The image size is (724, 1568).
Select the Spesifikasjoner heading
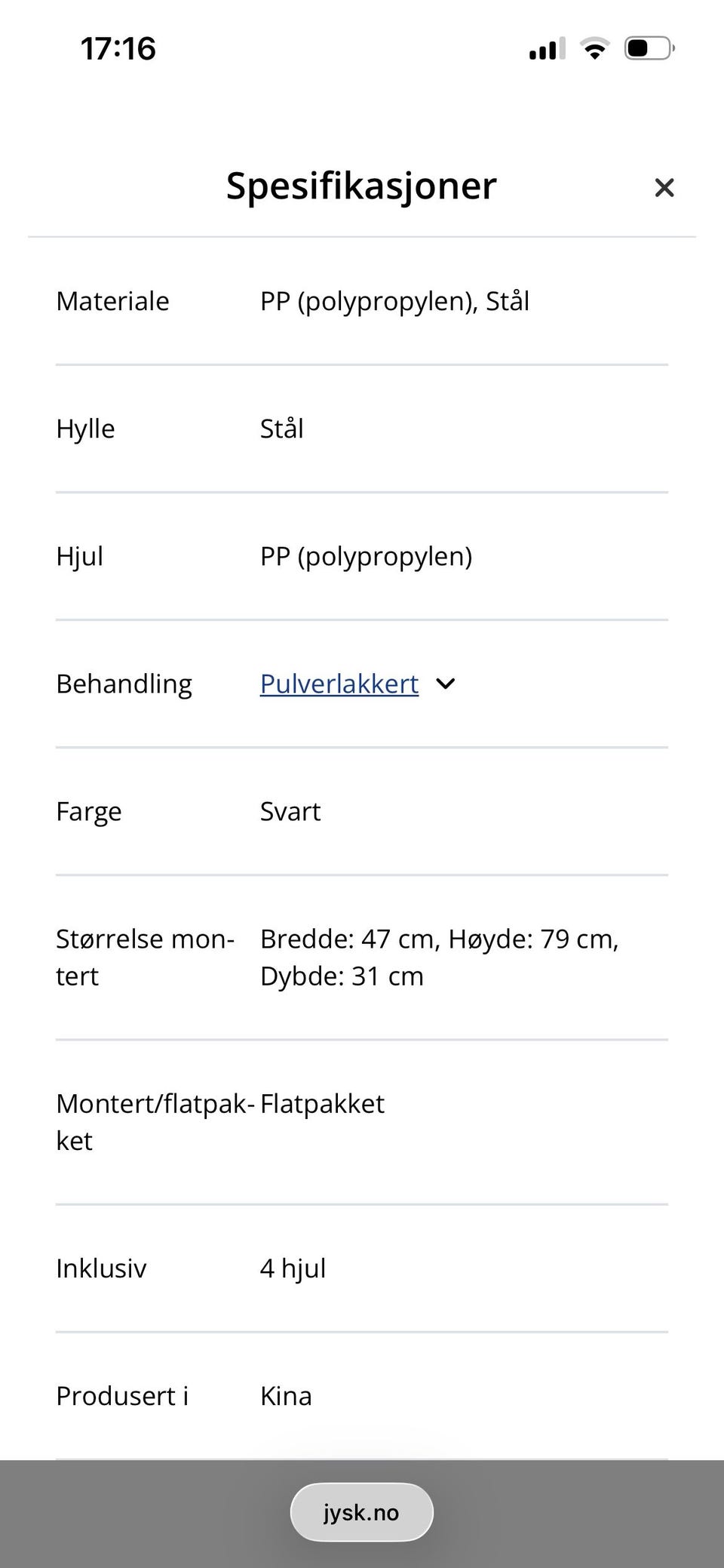pos(362,186)
